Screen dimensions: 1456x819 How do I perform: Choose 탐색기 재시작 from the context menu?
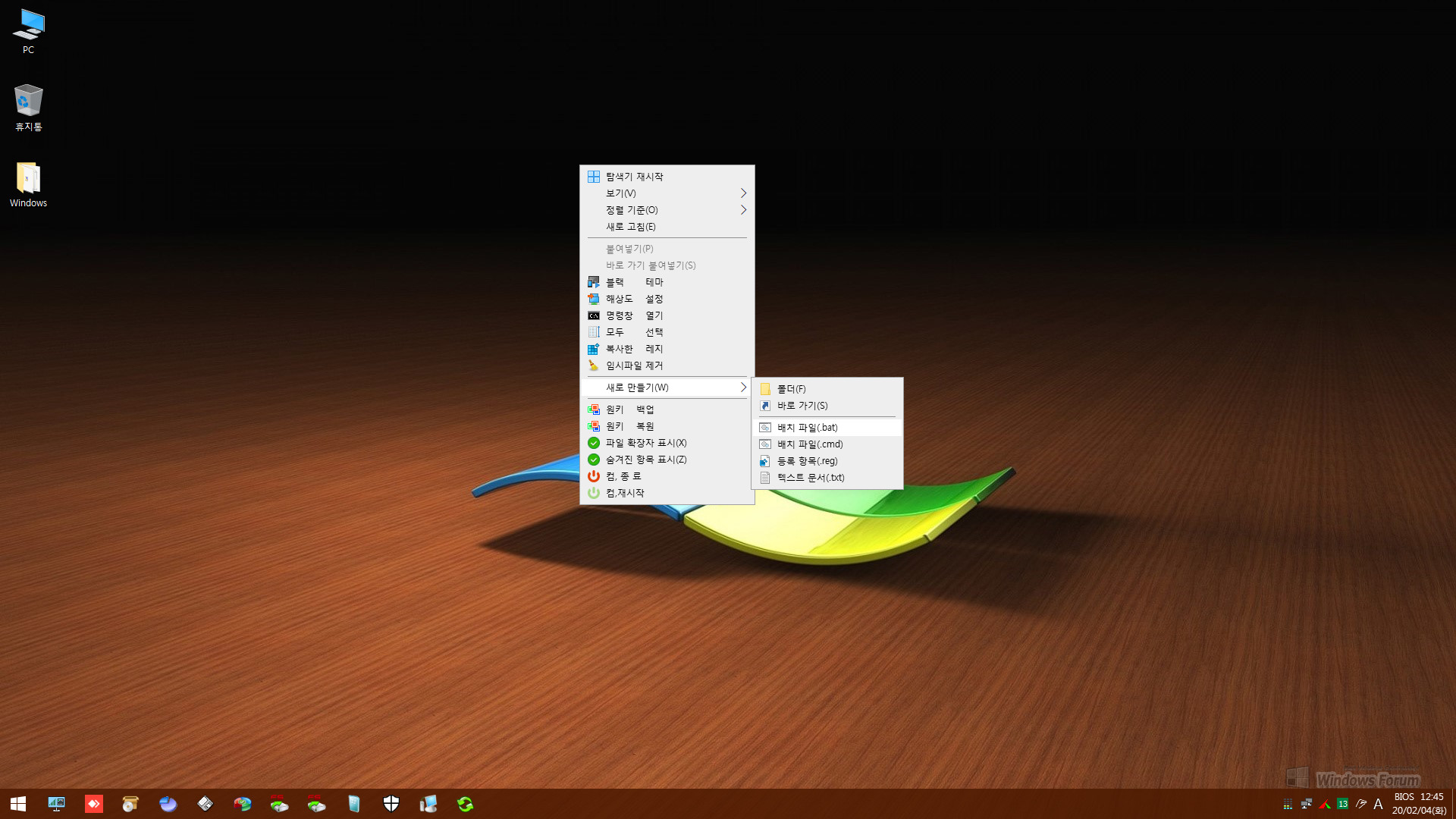tap(667, 177)
